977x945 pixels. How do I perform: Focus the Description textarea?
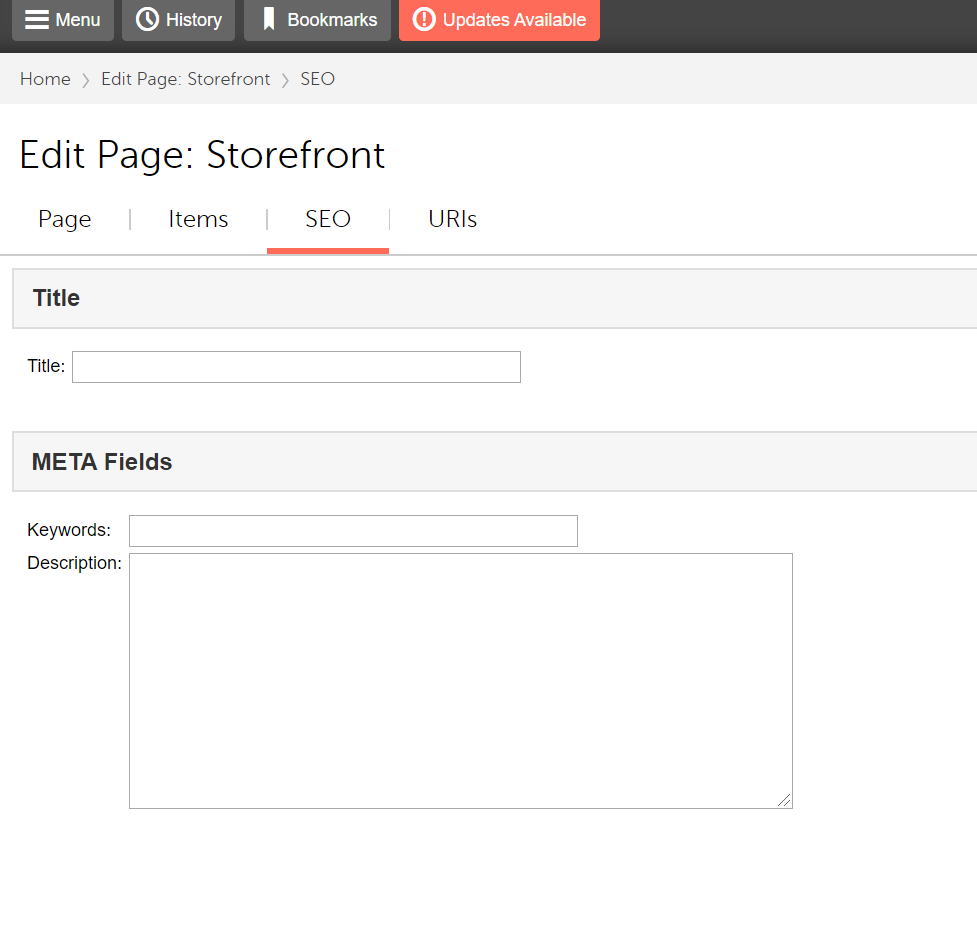tap(460, 680)
